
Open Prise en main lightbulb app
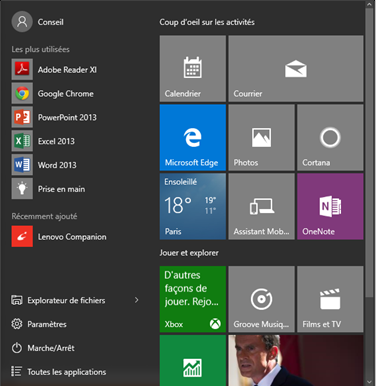[49, 189]
